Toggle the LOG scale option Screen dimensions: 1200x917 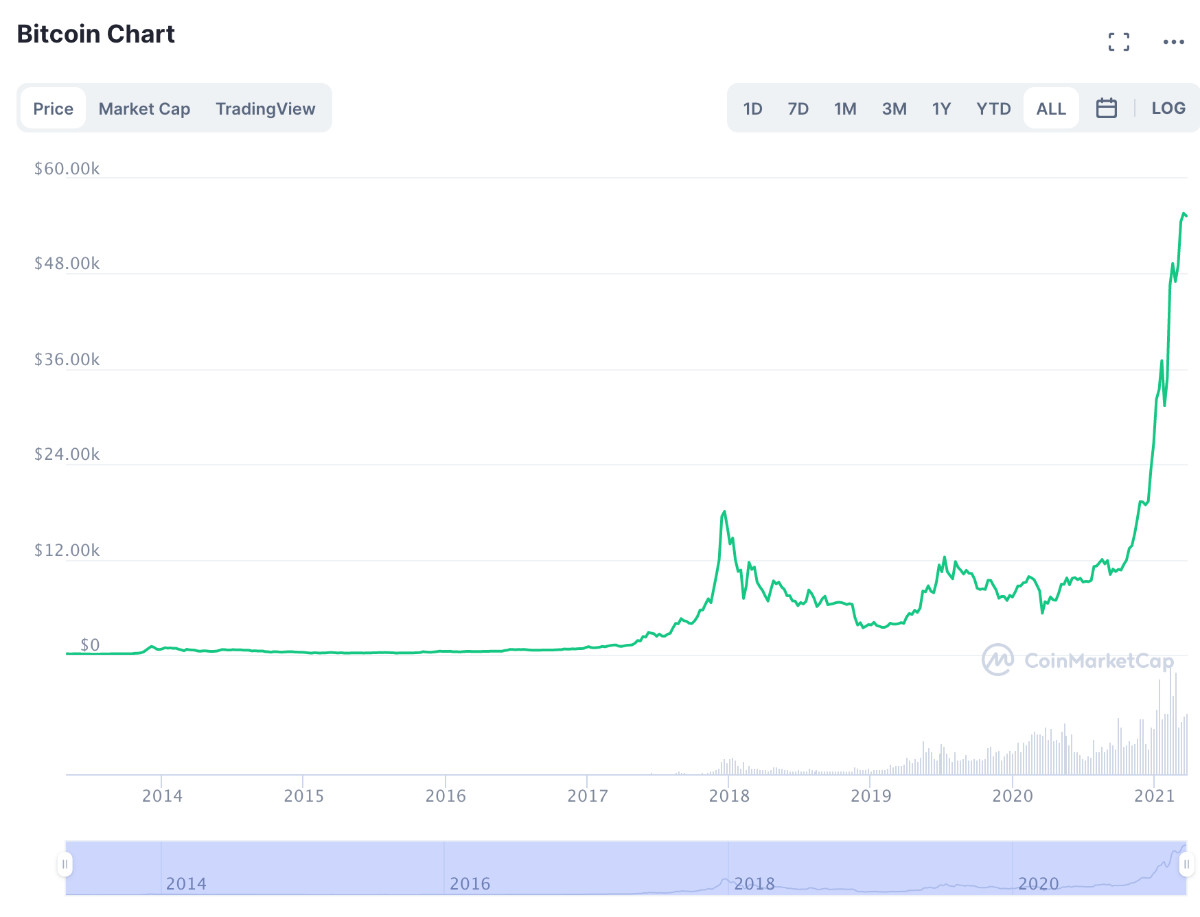(1168, 108)
